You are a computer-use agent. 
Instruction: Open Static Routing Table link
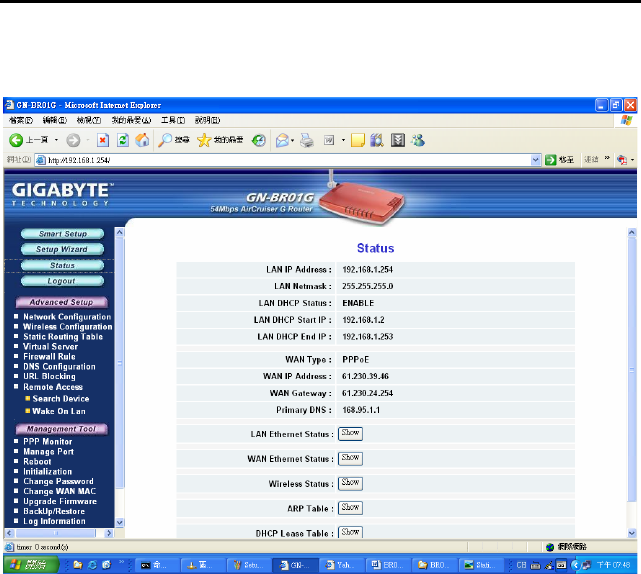pyautogui.click(x=63, y=337)
